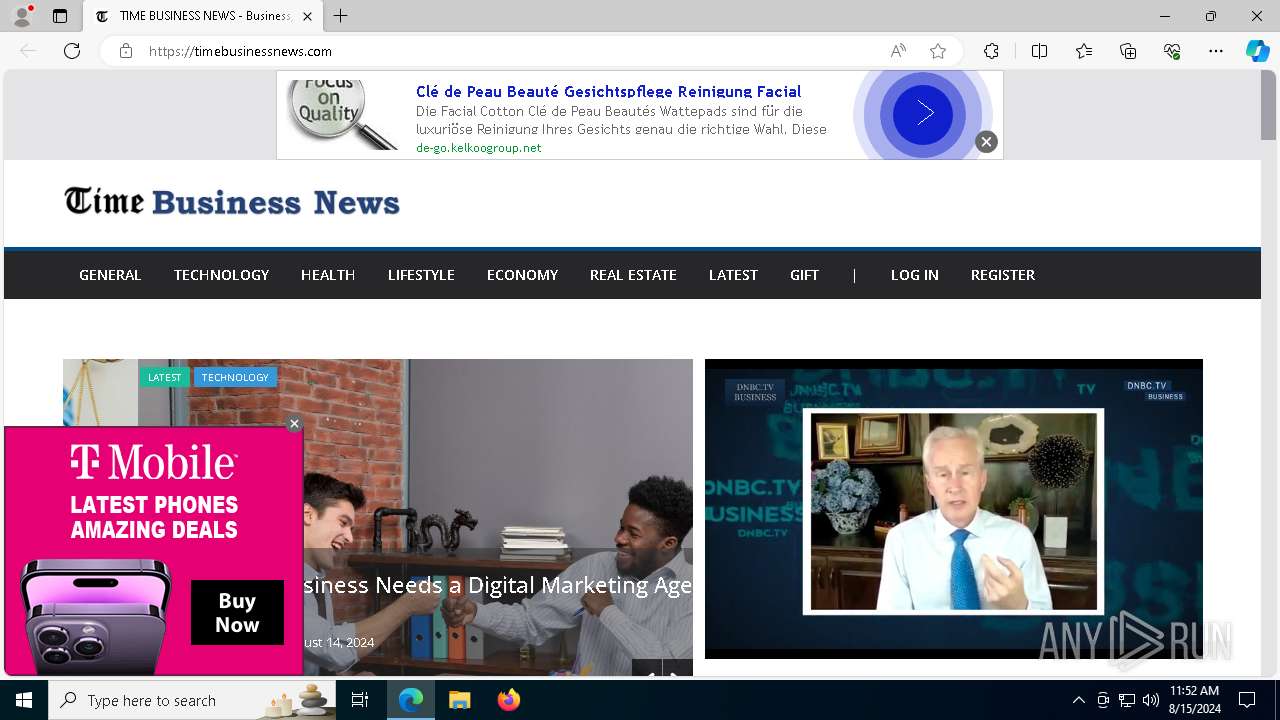This screenshot has height=720, width=1280.
Task: Open Microsoft Edge from taskbar
Action: tap(411, 700)
